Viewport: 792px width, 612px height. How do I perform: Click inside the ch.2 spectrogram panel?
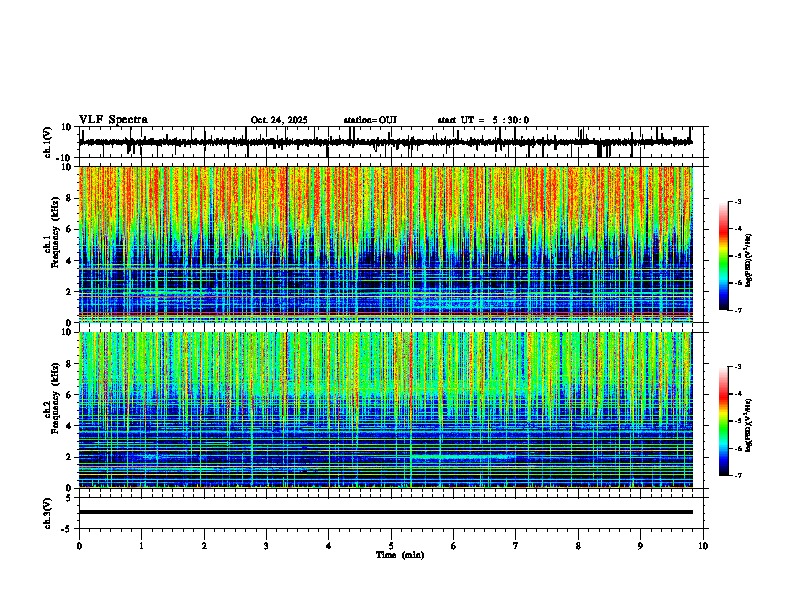386,410
